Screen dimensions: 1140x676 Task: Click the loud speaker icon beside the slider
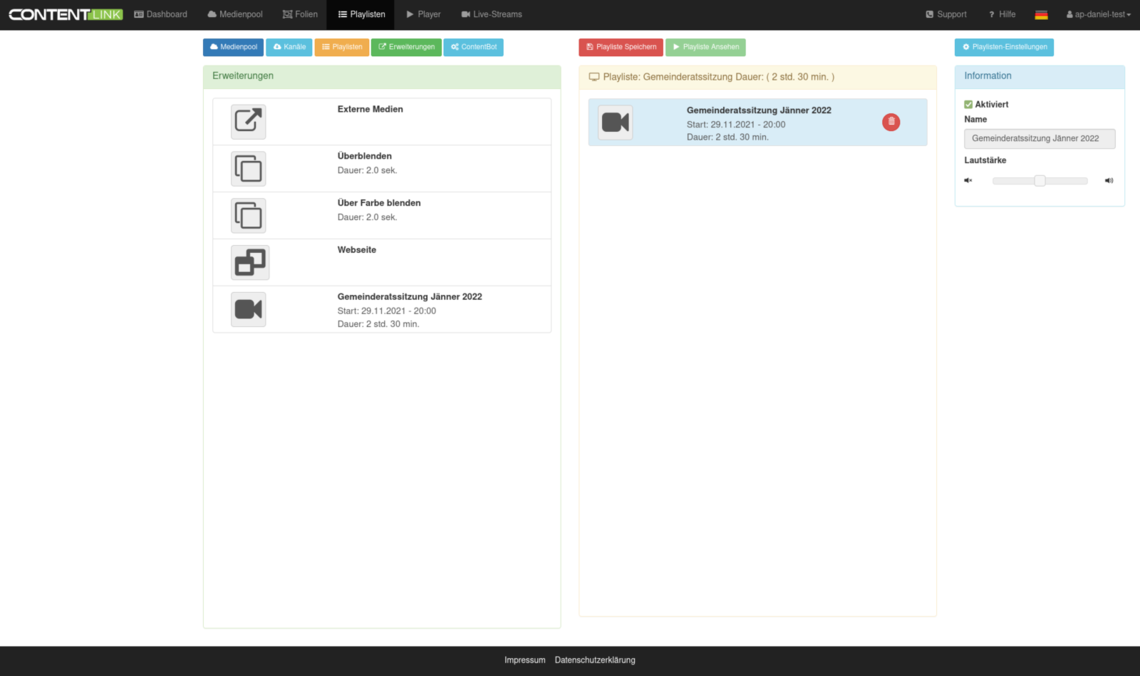1109,181
